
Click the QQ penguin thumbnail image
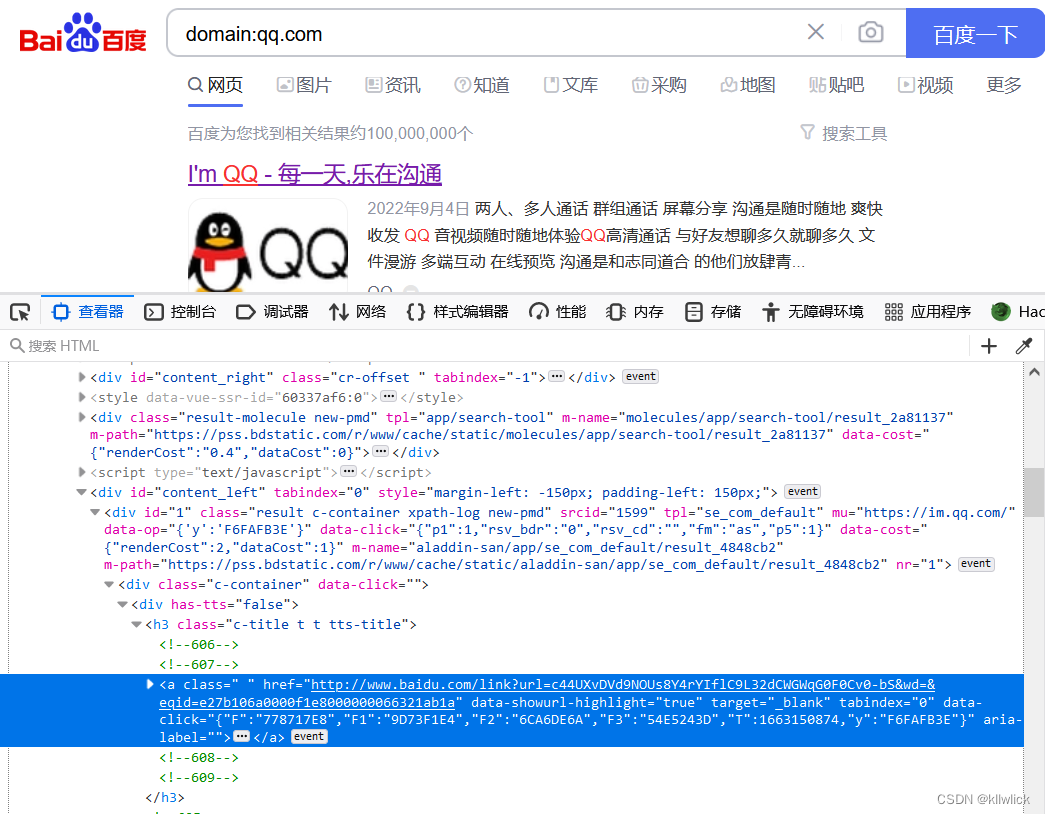point(268,246)
